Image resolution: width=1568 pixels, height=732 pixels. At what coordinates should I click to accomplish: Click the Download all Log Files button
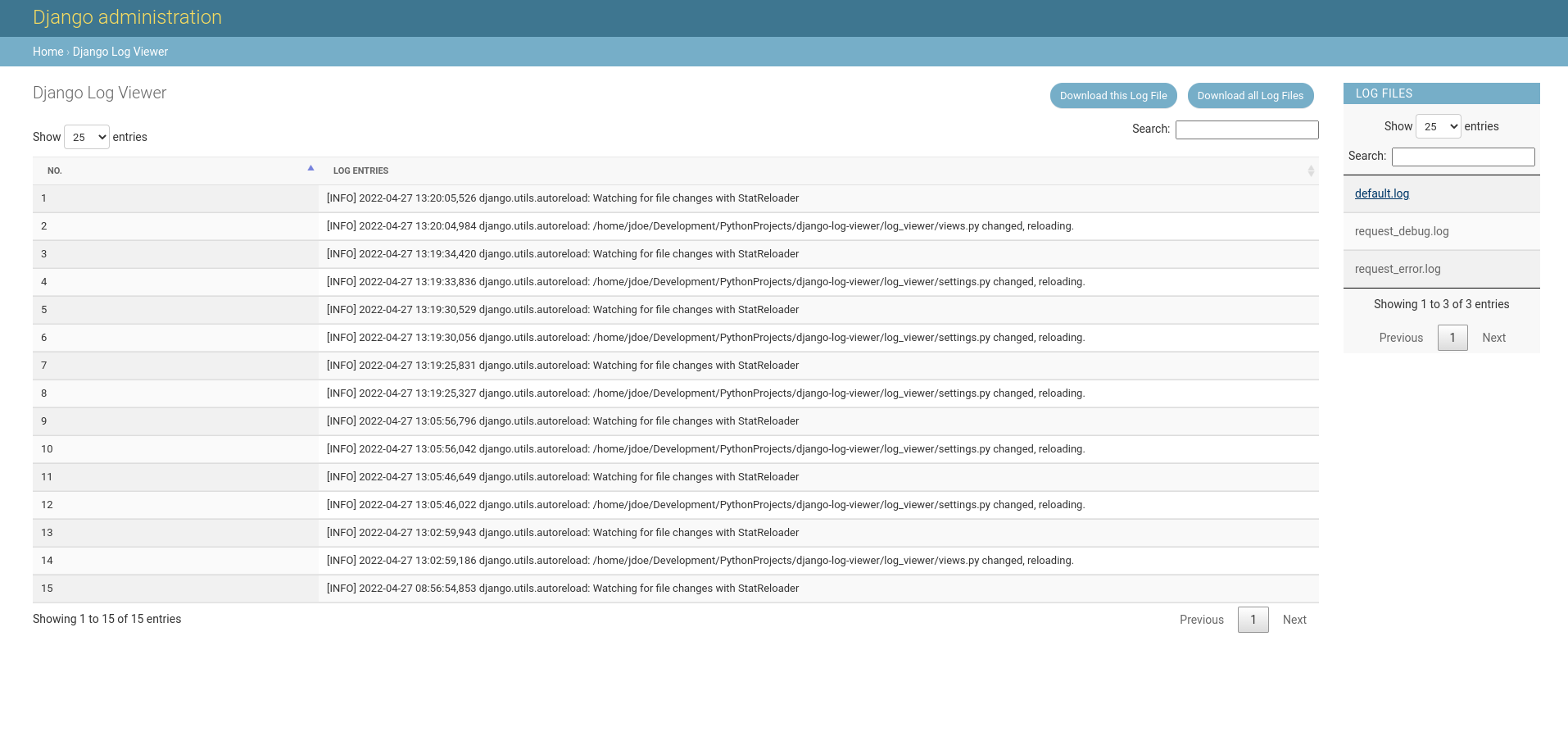point(1250,96)
